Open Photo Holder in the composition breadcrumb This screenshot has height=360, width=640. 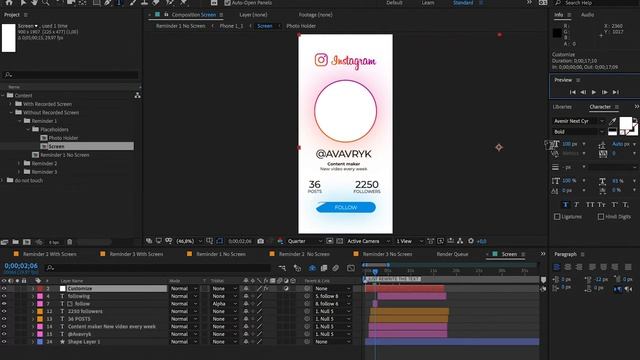click(301, 26)
